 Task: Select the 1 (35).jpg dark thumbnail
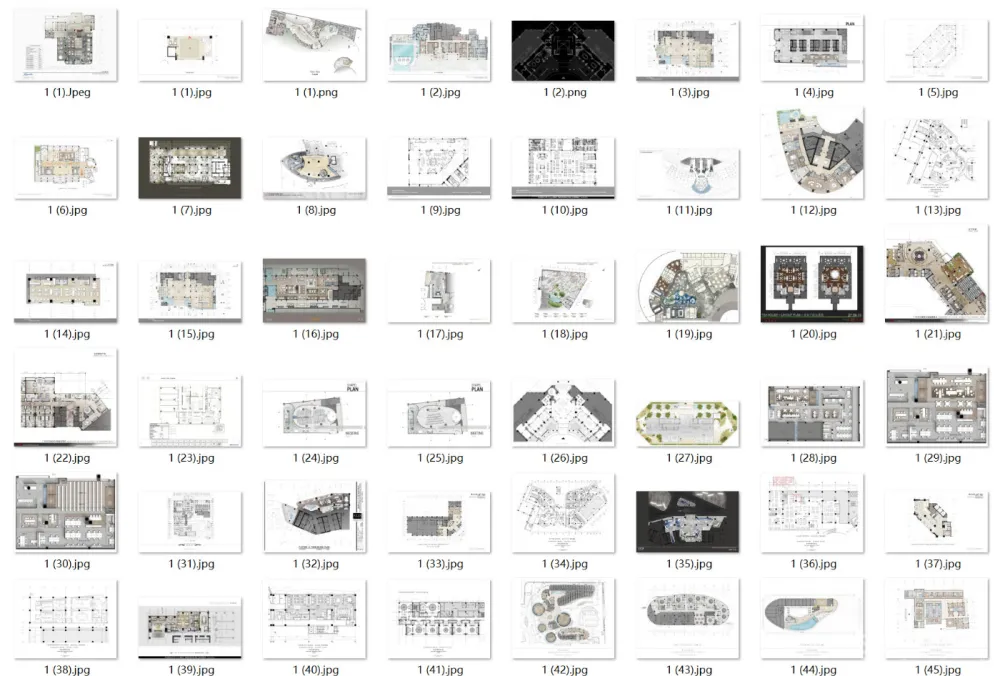688,520
